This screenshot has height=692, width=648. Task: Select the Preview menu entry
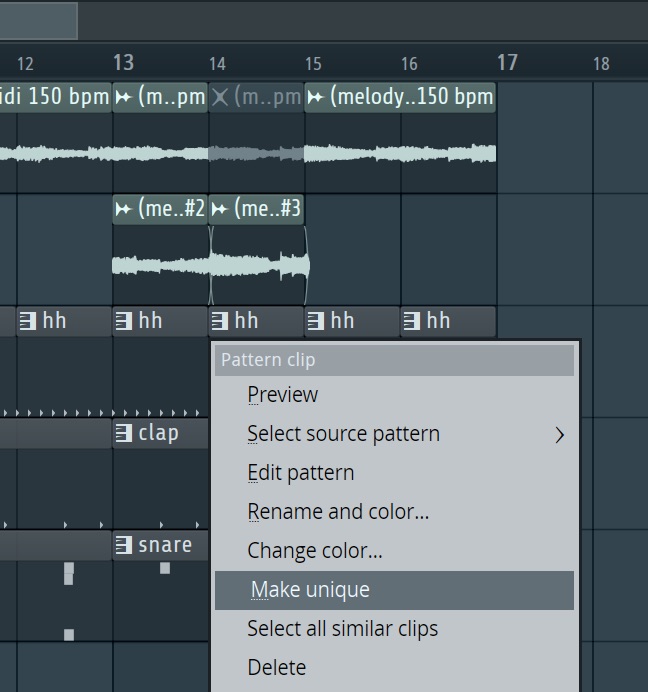[x=394, y=395]
